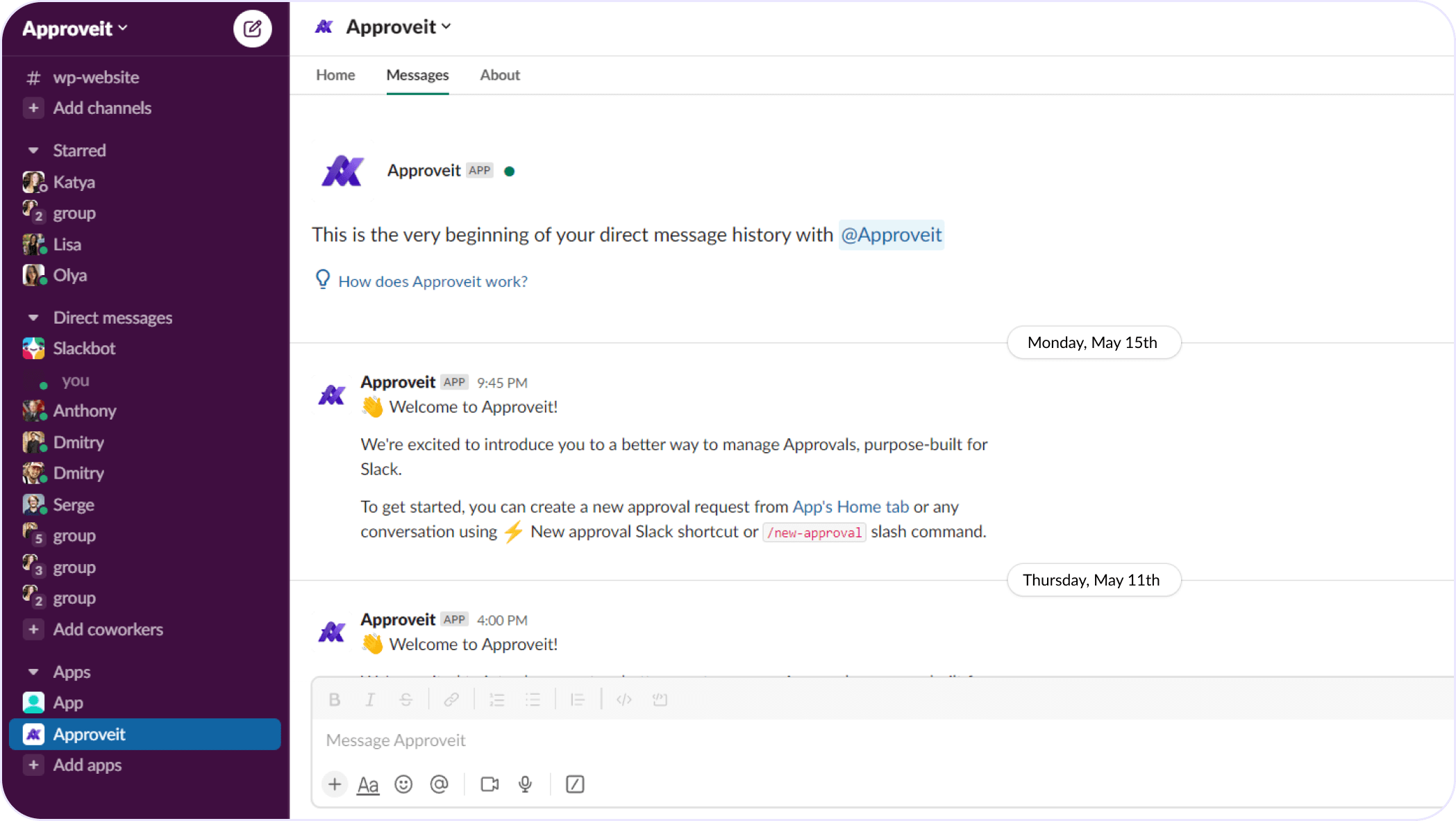This screenshot has height=821, width=1456.
Task: Open the slash shortcuts menu
Action: point(575,784)
